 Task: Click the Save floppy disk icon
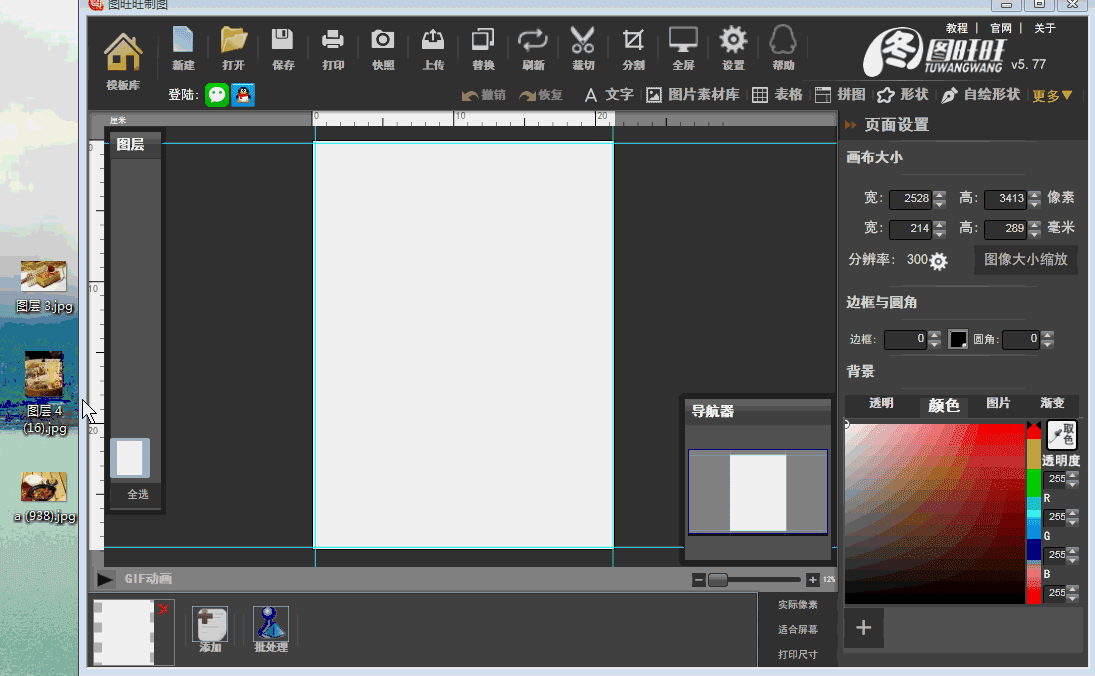tap(283, 42)
